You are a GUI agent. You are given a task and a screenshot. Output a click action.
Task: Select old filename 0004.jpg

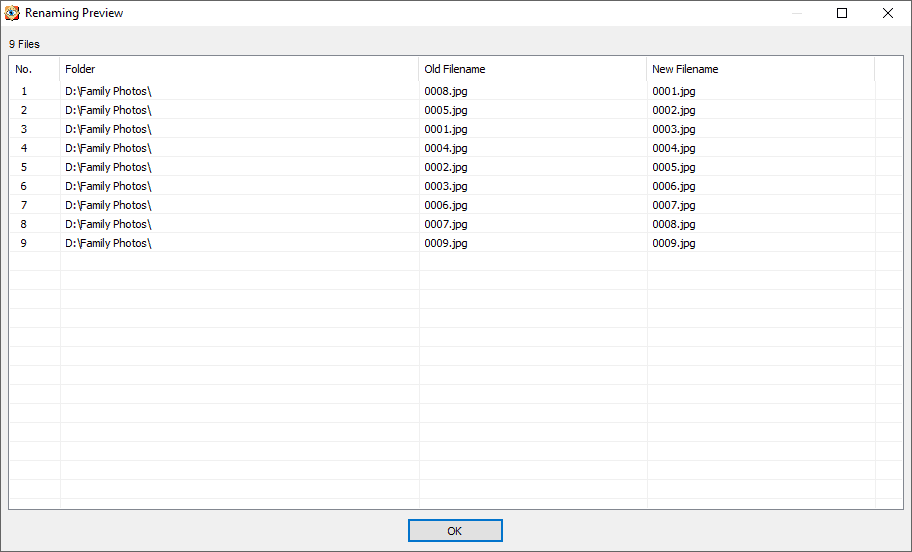tap(446, 148)
